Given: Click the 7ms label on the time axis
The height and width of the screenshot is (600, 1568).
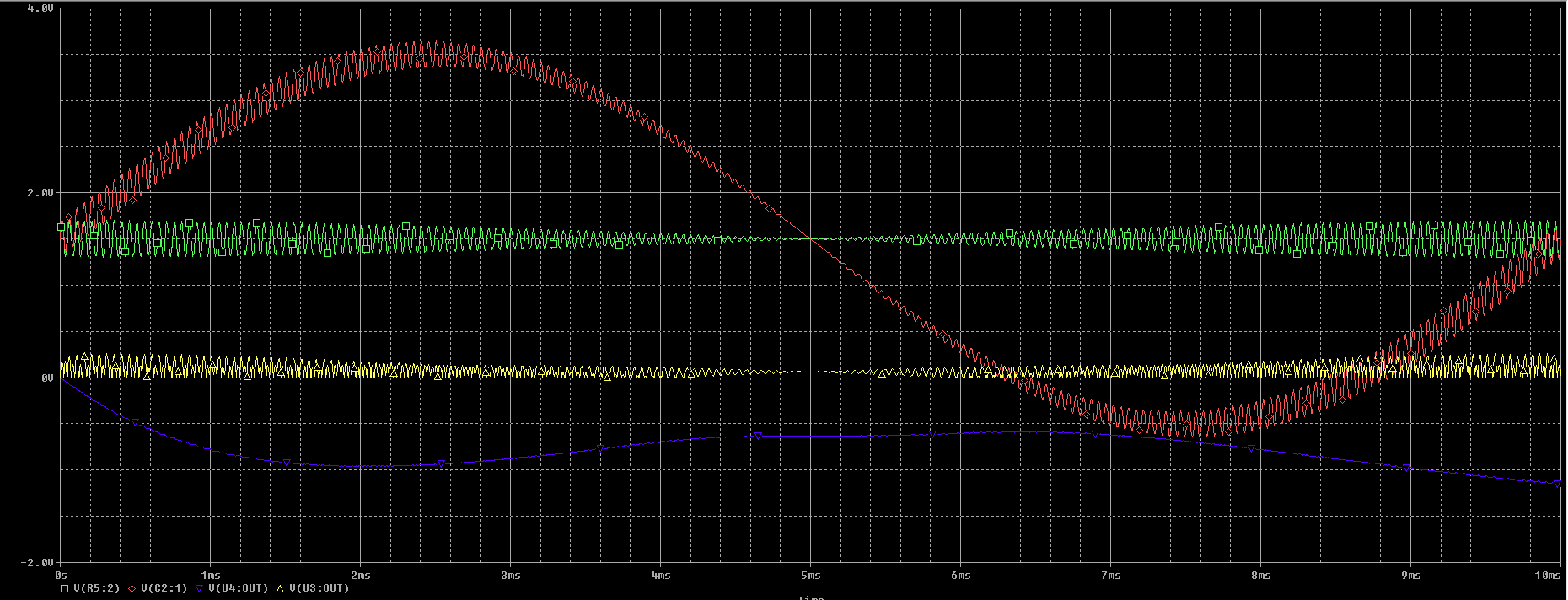Looking at the screenshot, I should pyautogui.click(x=1110, y=575).
